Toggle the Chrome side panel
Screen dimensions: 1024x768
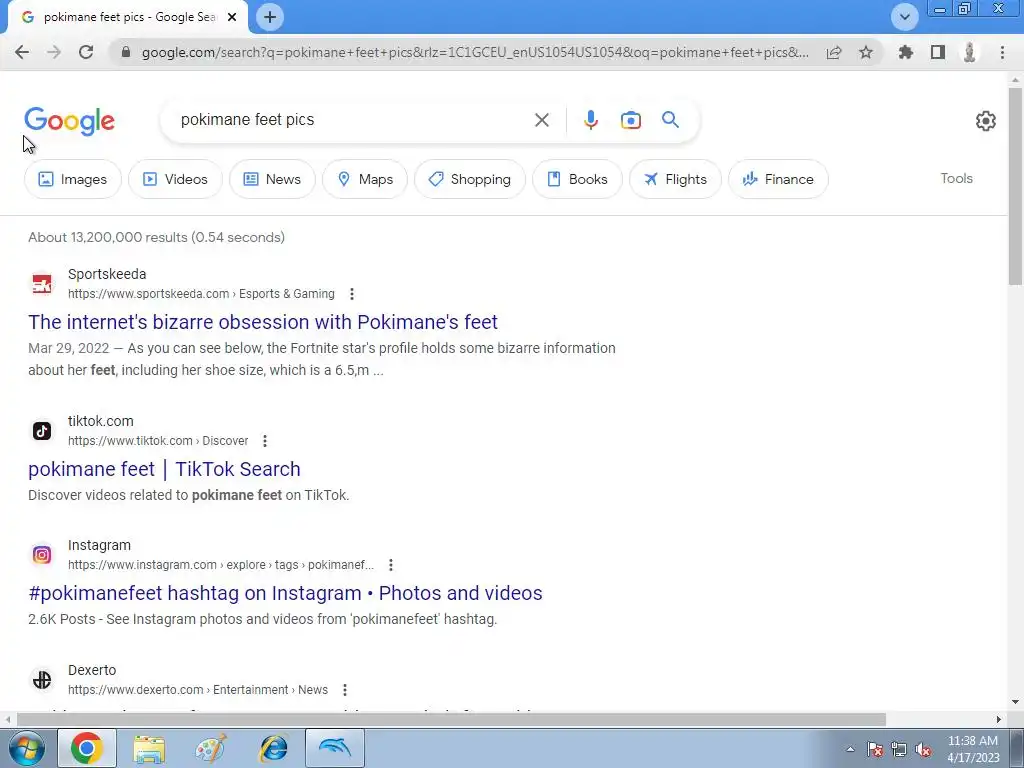pos(938,52)
